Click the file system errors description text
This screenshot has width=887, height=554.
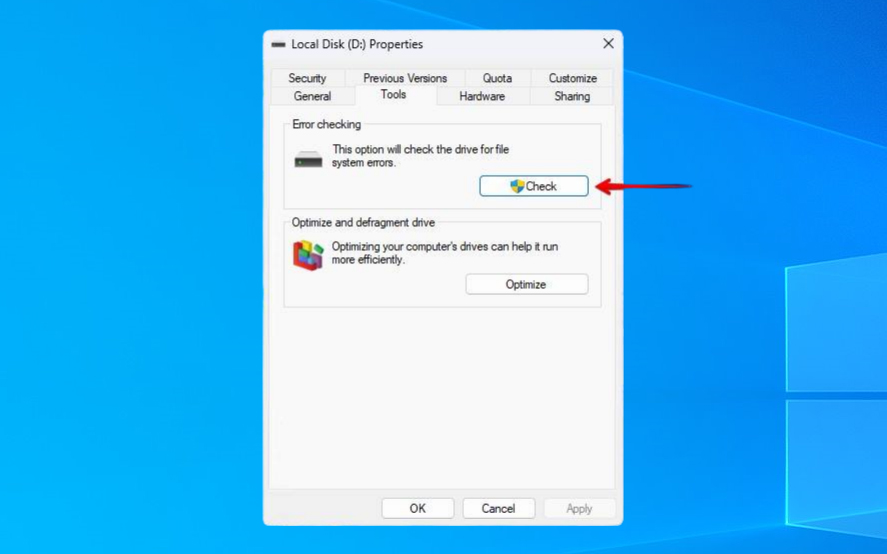420,156
